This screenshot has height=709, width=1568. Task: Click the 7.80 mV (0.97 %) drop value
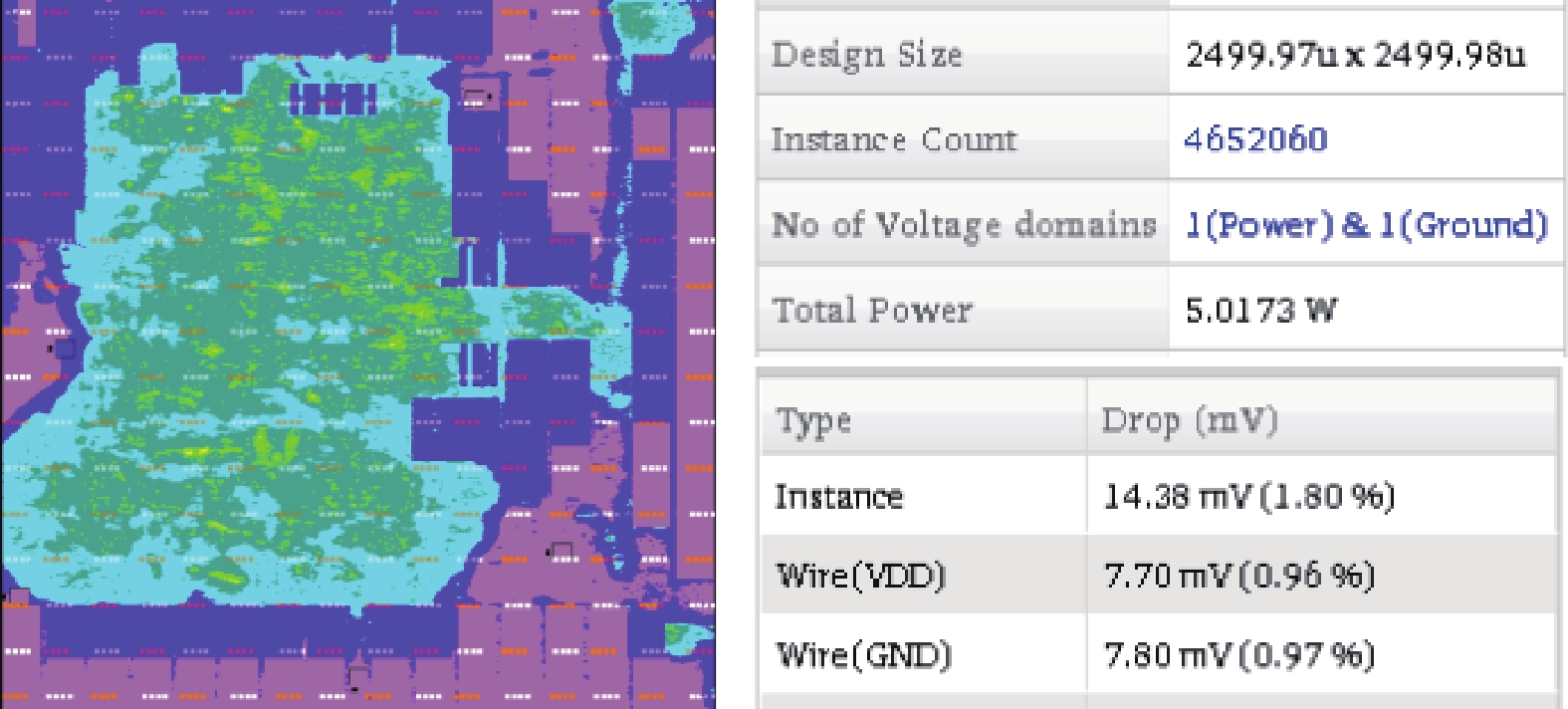tap(1239, 655)
